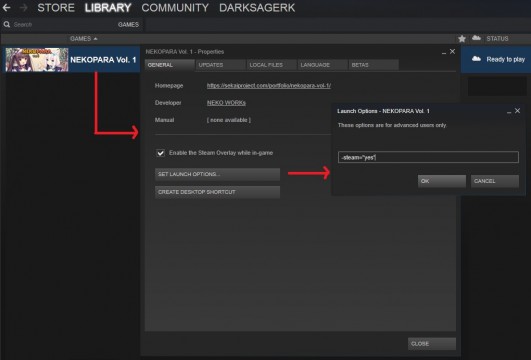Select NEKOPARA Vol. 1 game thumbnail
Image resolution: width=531 pixels, height=360 pixels.
click(37, 60)
